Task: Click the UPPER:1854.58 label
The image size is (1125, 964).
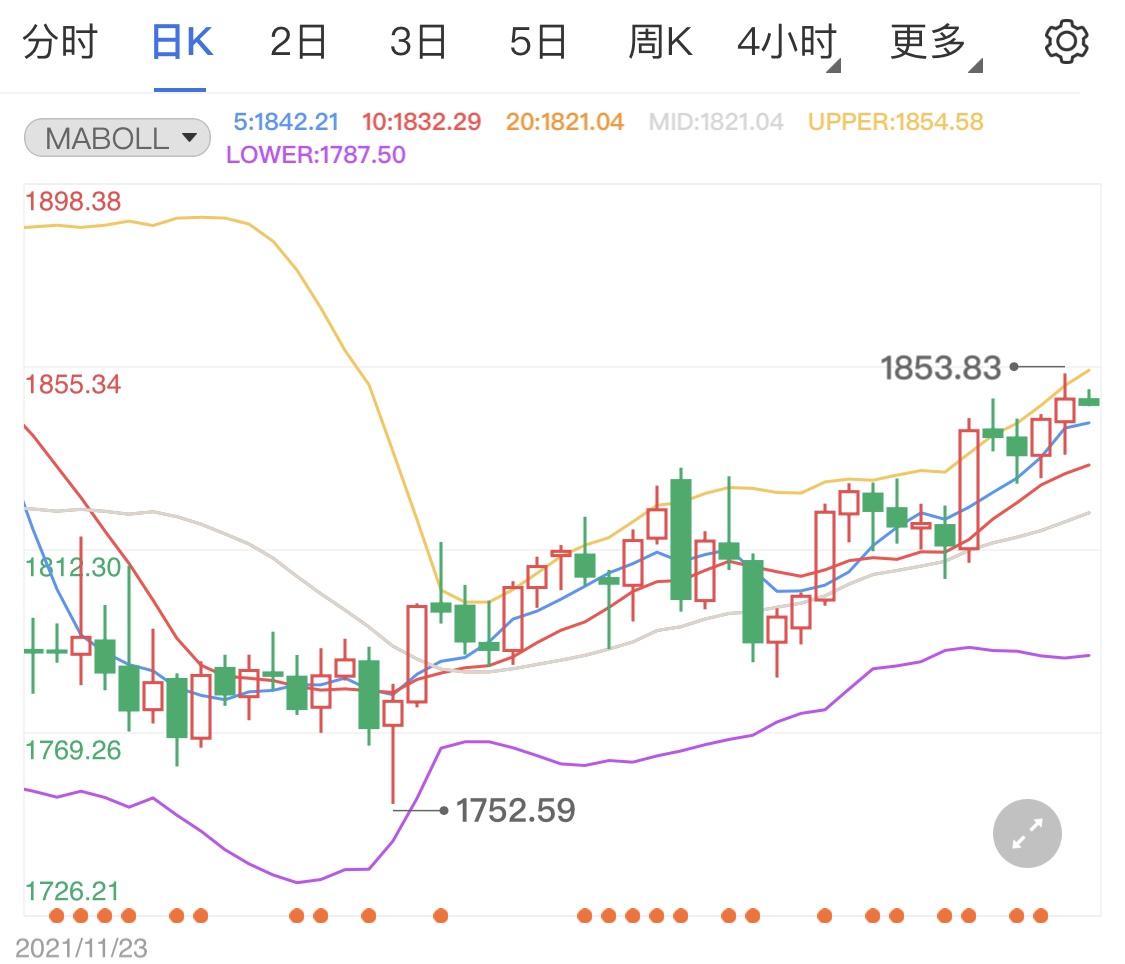Action: point(895,122)
